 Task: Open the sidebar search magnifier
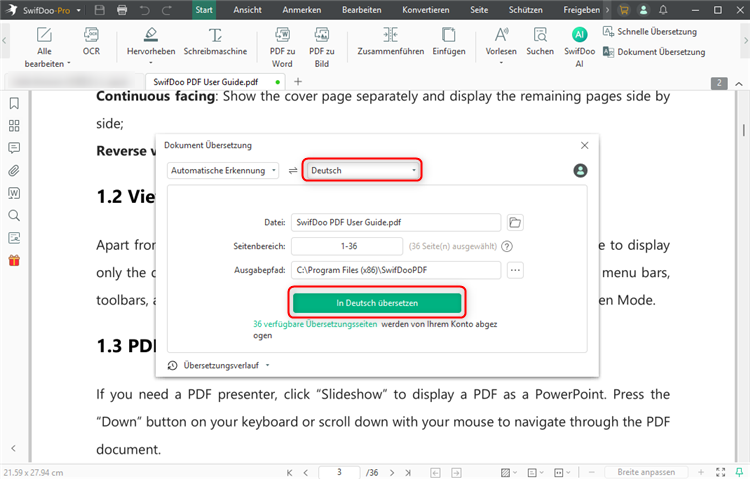14,215
